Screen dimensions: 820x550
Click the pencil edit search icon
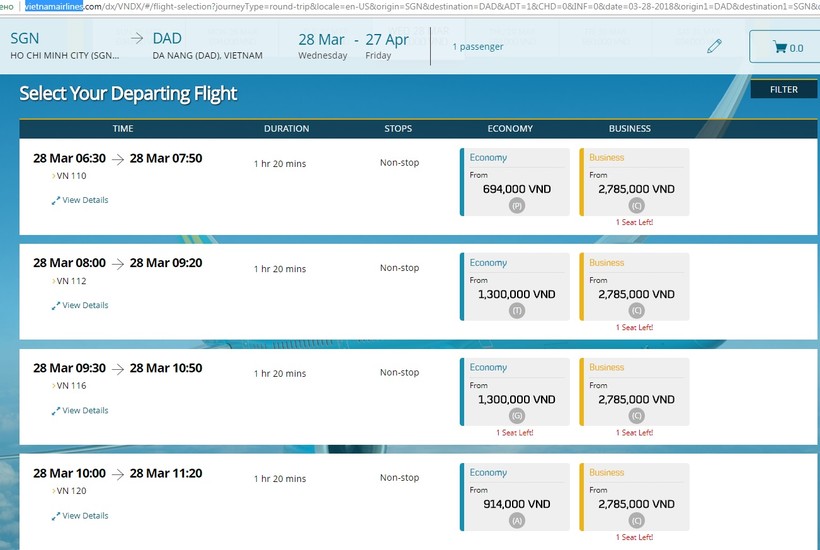714,46
